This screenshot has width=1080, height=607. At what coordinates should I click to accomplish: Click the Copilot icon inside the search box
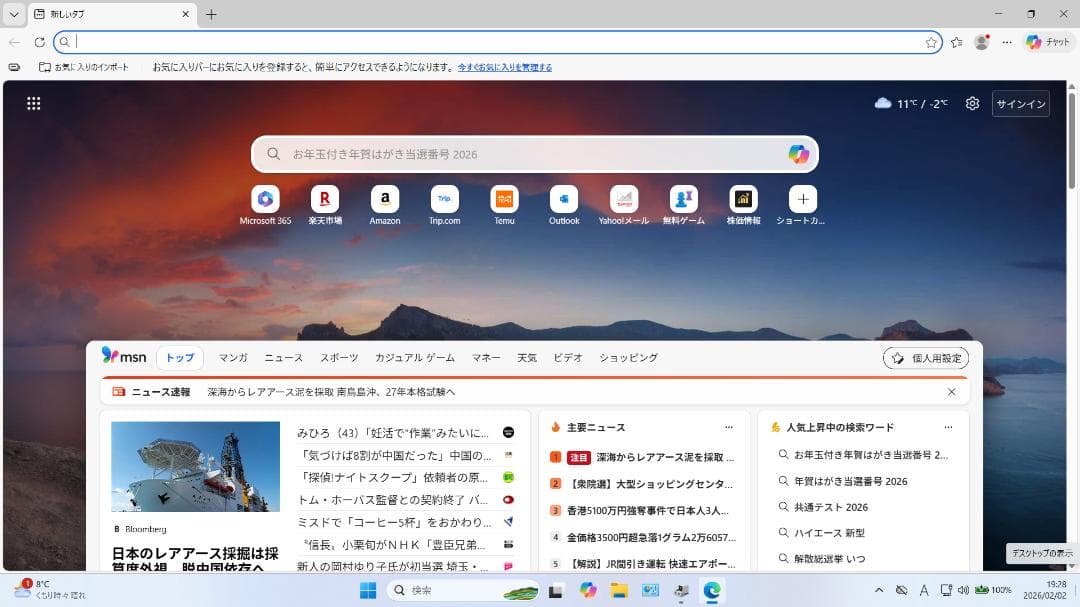[x=797, y=154]
